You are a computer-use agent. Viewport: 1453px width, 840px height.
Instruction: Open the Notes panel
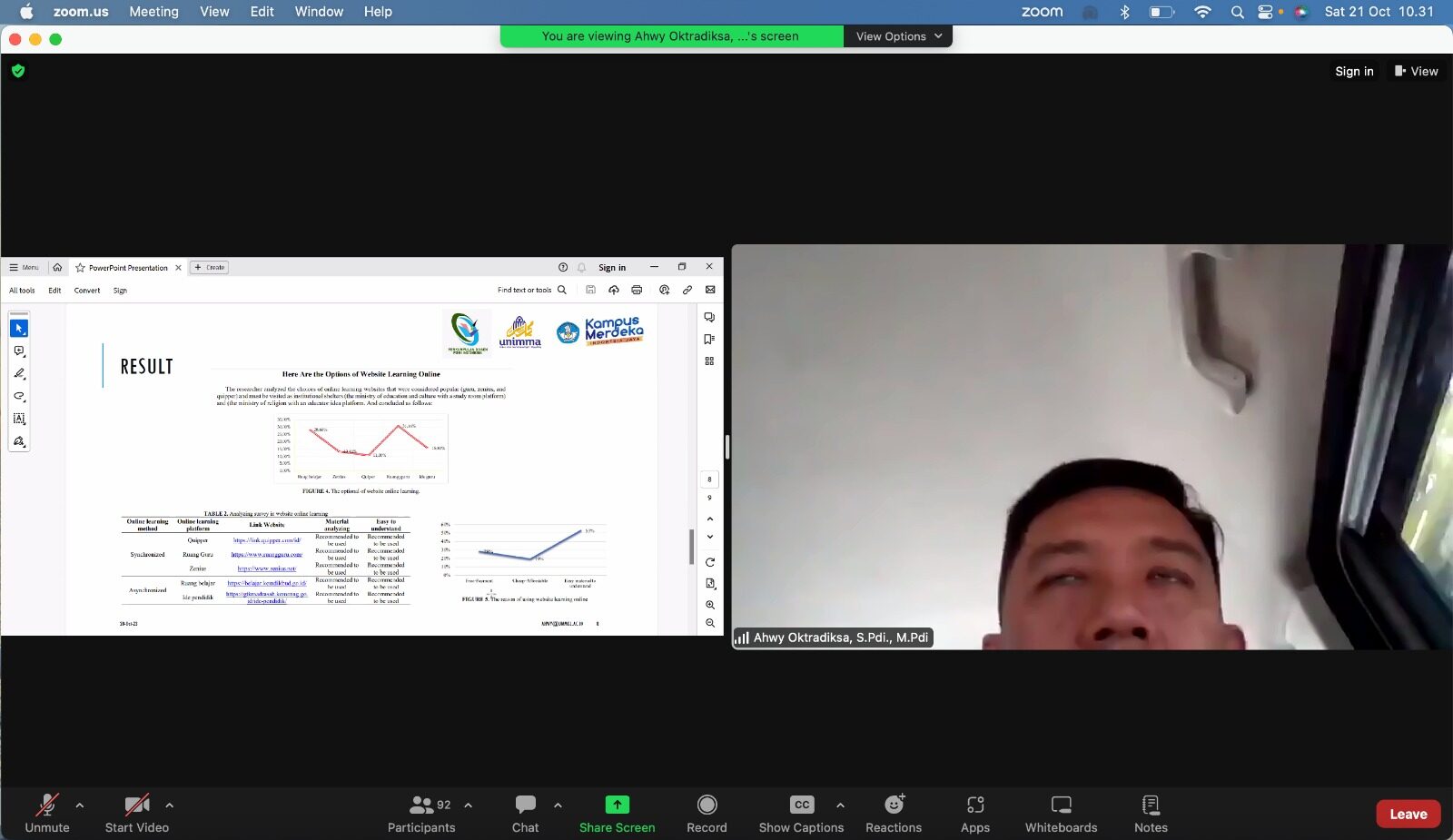point(1151,813)
